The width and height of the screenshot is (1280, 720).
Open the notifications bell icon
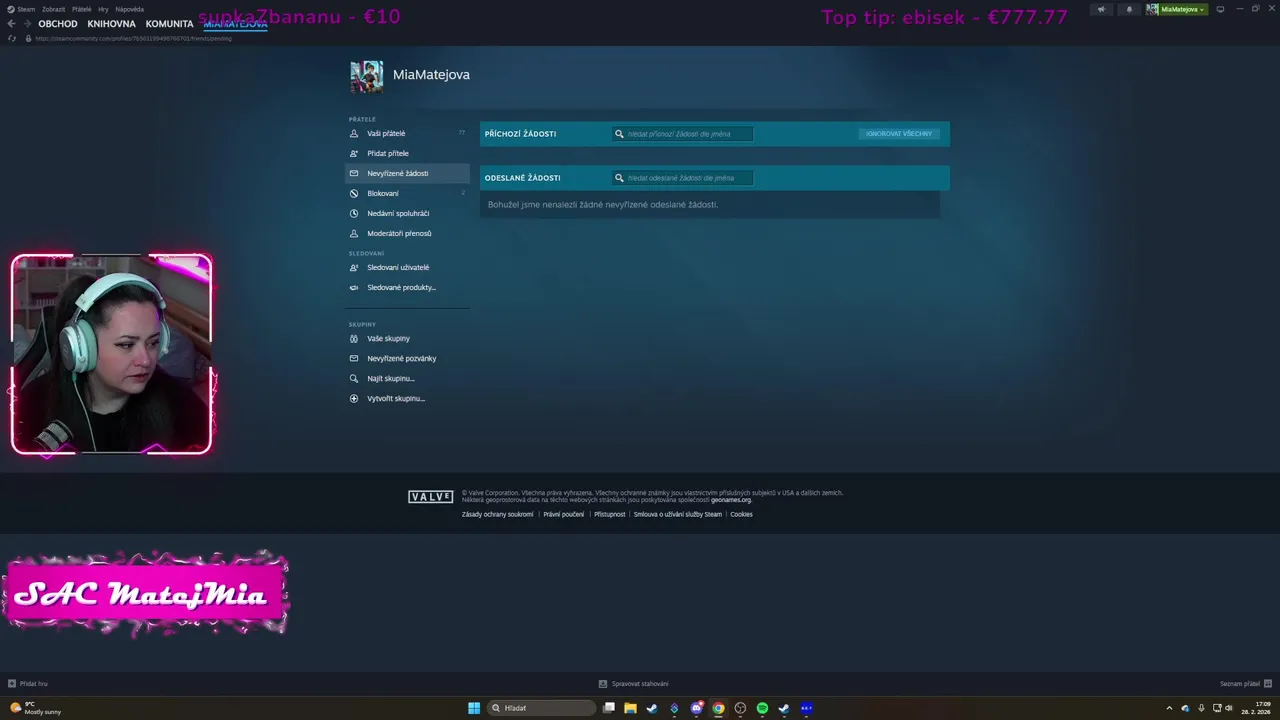(x=1129, y=9)
